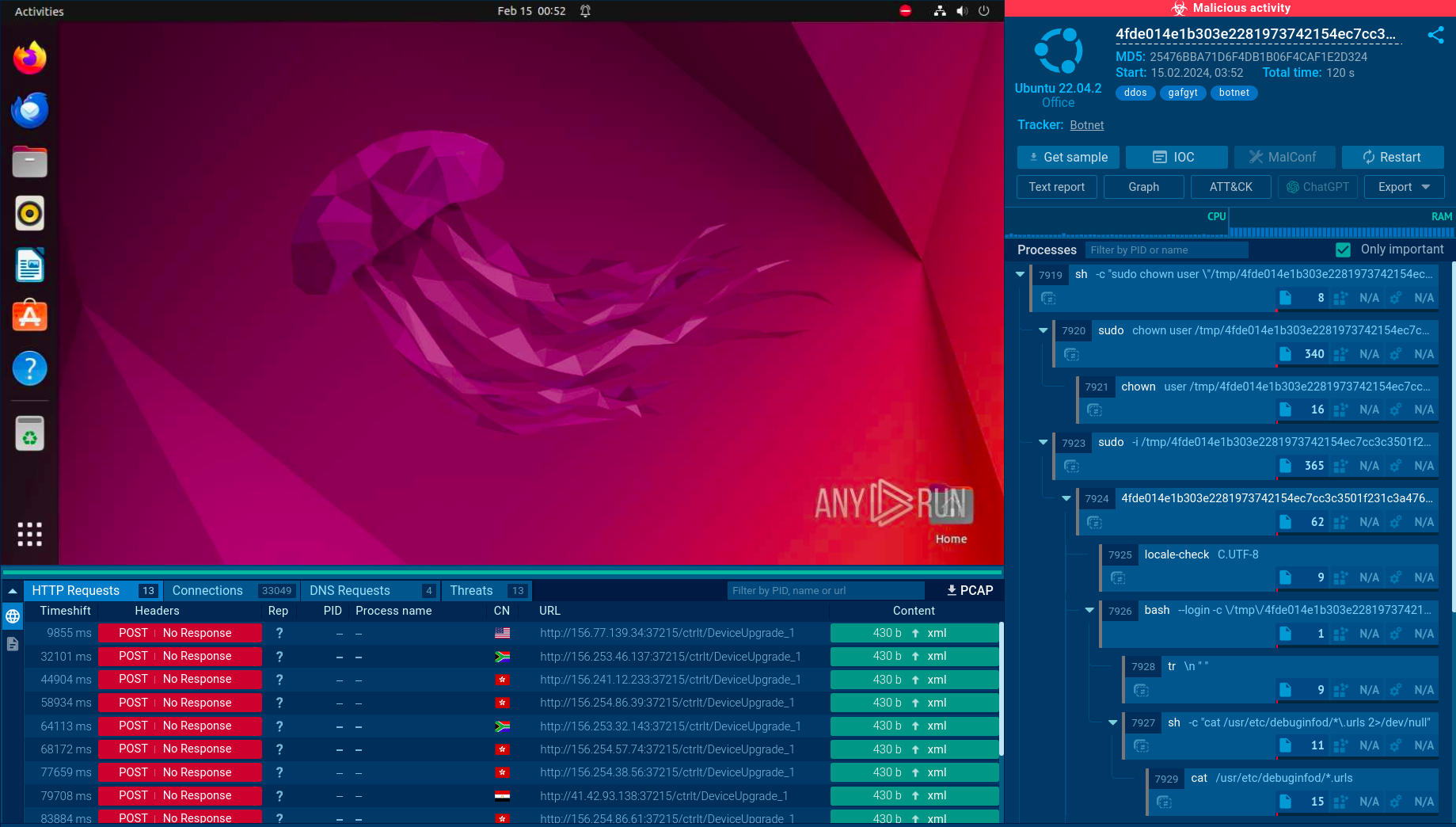Screen dimensions: 1456x827
Task: Collapse the bottom network panel
Action: pos(13,591)
